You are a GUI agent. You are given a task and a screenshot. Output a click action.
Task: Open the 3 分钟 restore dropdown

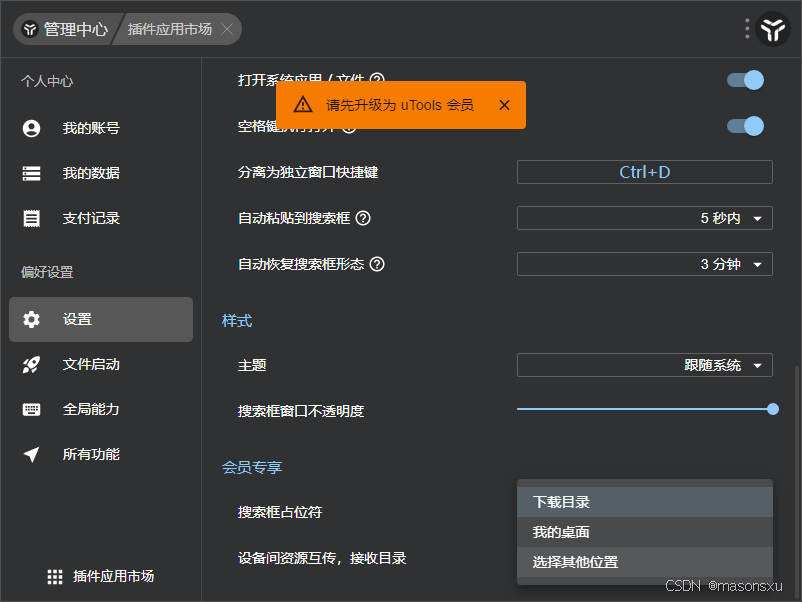point(644,264)
